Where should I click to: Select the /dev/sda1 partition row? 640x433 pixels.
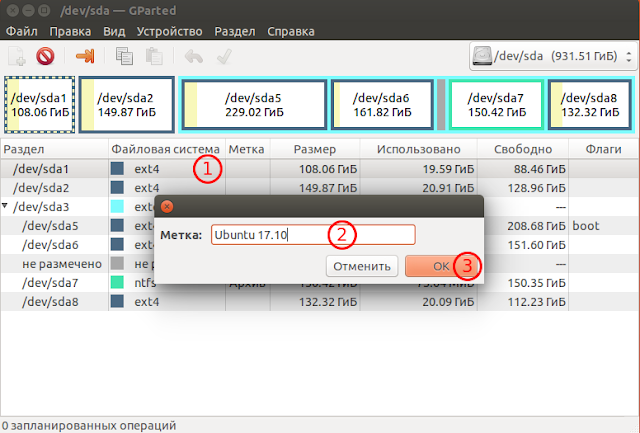coord(320,169)
